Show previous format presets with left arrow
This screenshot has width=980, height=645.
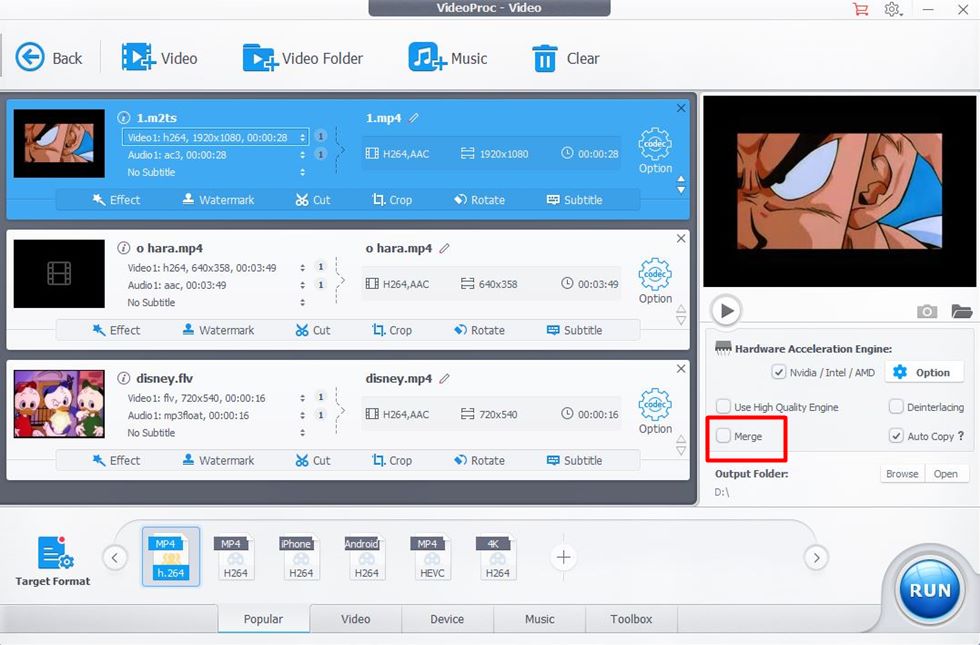tap(115, 558)
